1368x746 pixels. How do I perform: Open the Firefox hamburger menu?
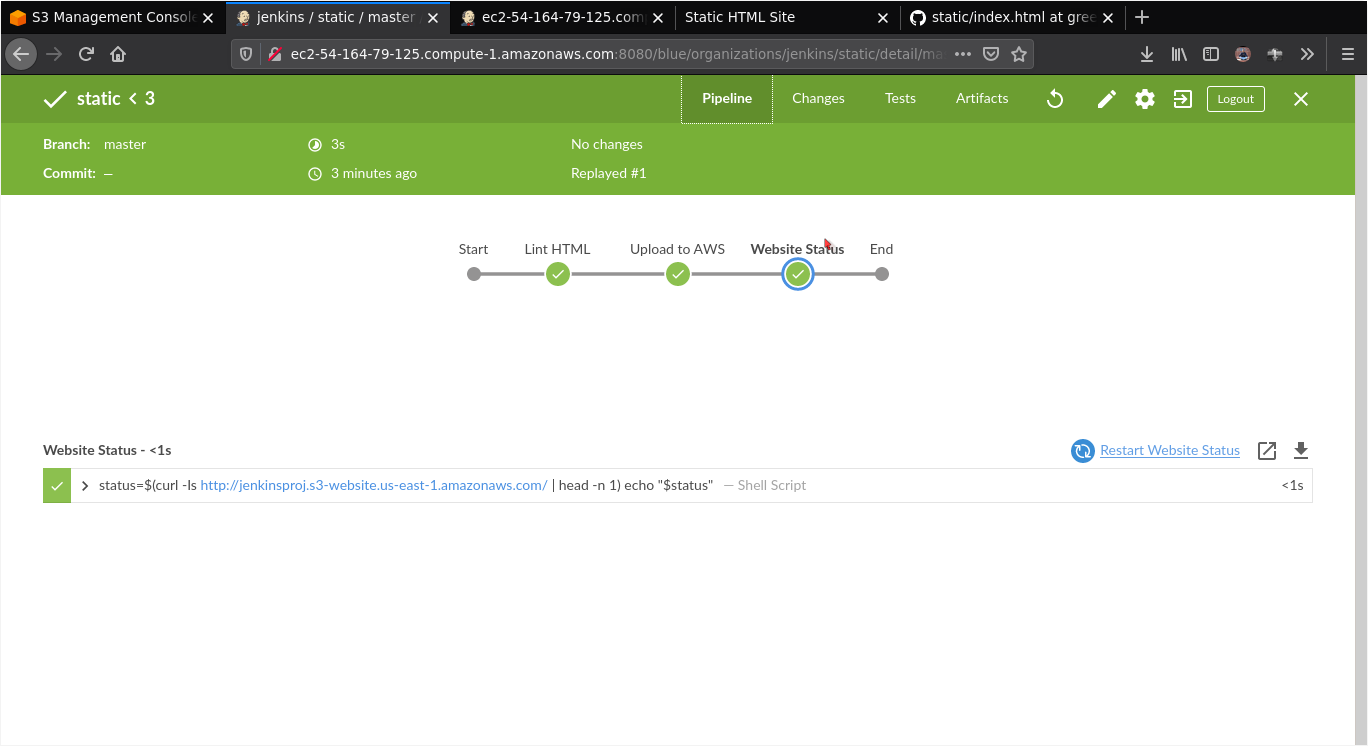coord(1347,54)
